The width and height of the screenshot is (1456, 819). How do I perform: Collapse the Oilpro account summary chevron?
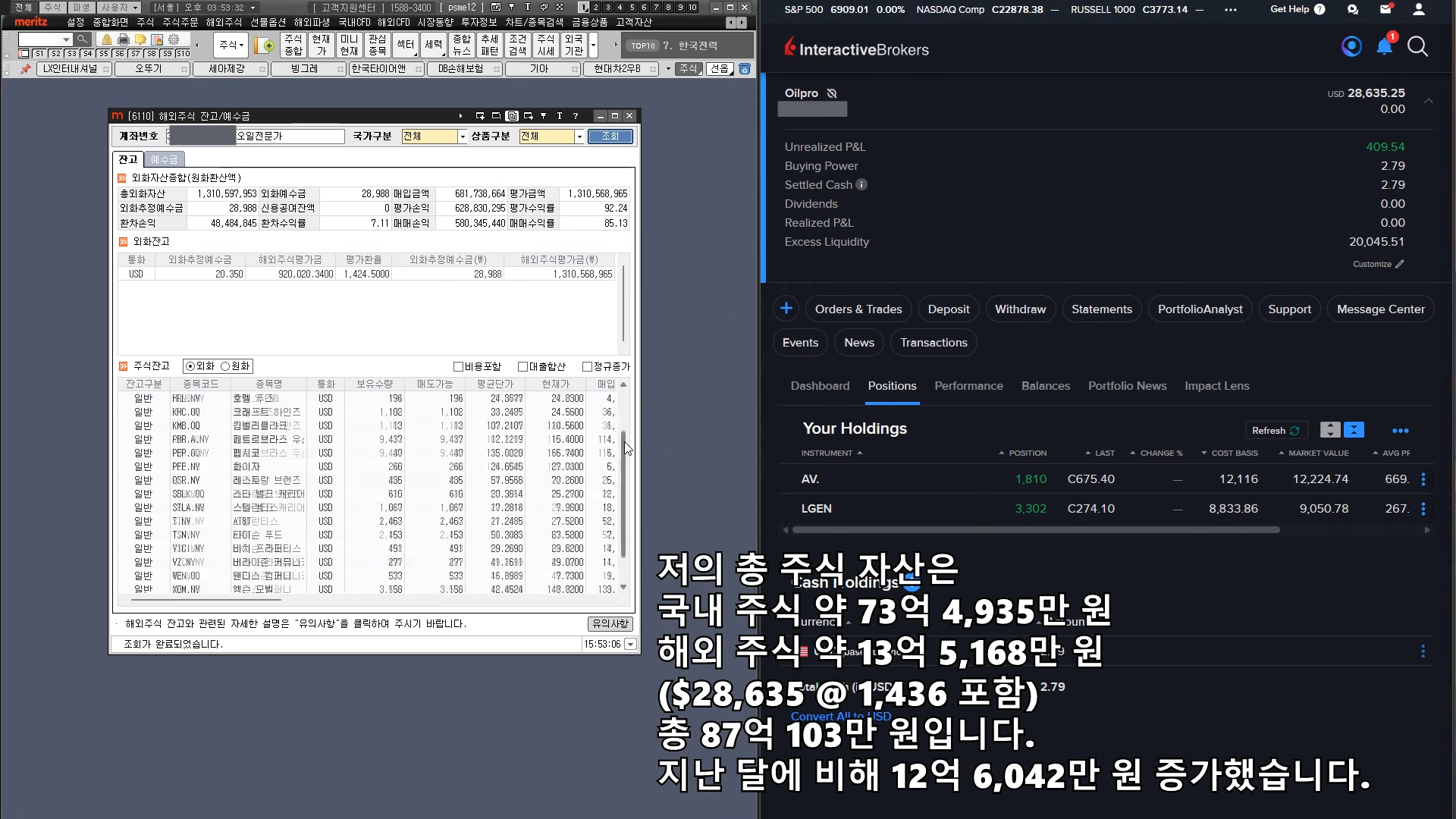coord(1429,101)
